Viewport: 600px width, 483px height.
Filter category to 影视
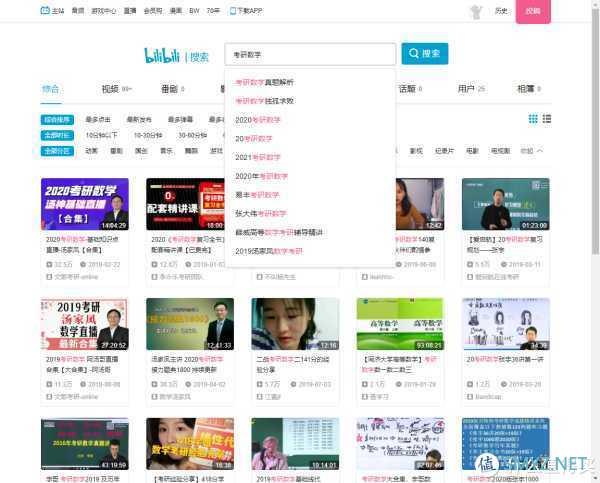click(x=416, y=151)
